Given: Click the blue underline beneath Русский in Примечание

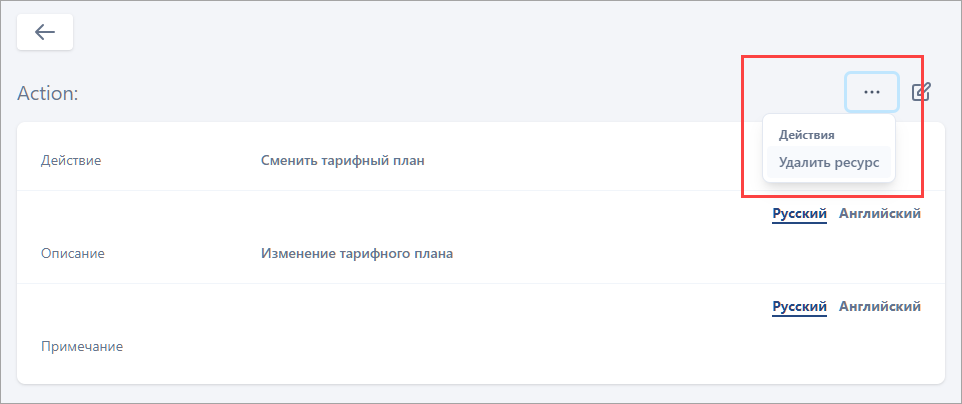Looking at the screenshot, I should (799, 316).
